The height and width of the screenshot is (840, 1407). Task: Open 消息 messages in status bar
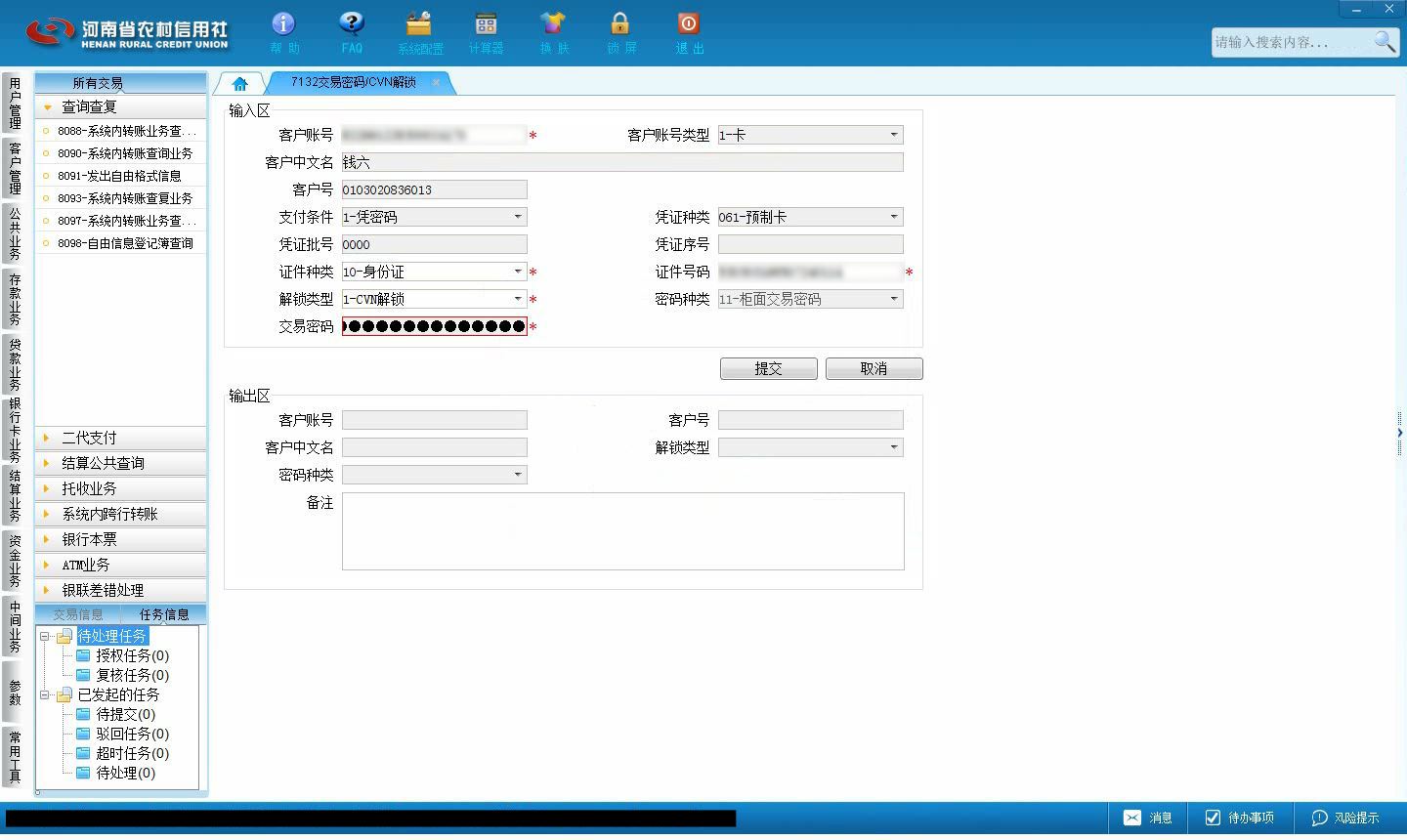tap(1148, 818)
